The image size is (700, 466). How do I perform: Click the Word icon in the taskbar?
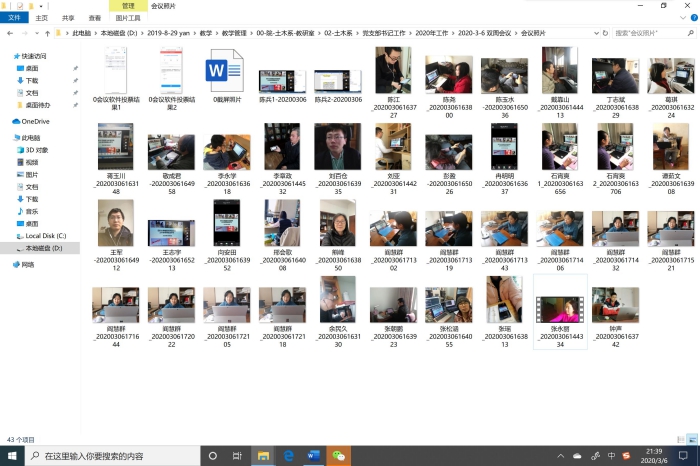coord(314,456)
